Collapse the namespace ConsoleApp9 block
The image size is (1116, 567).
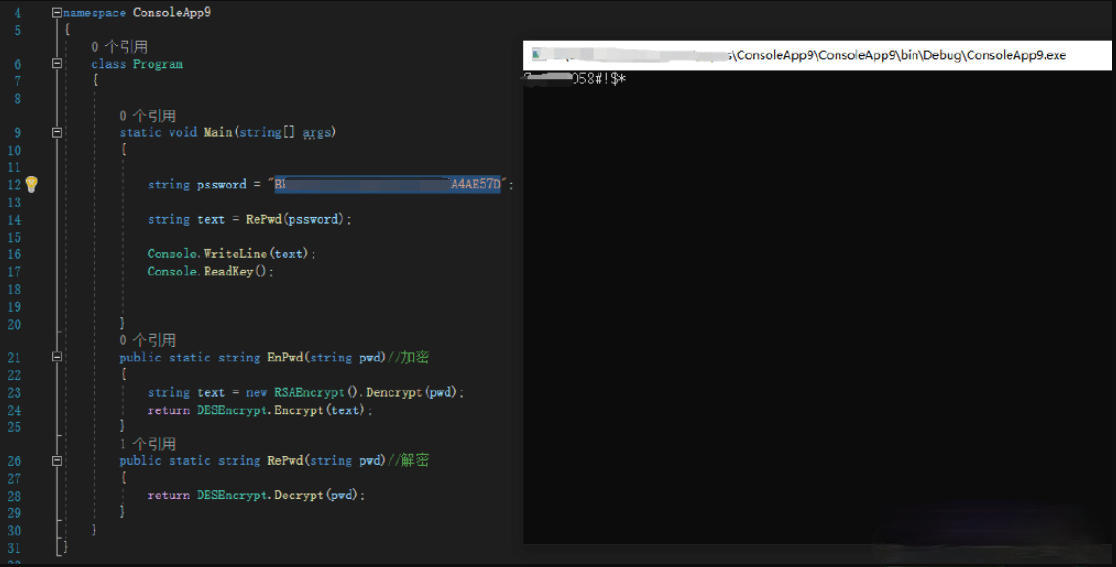(57, 12)
